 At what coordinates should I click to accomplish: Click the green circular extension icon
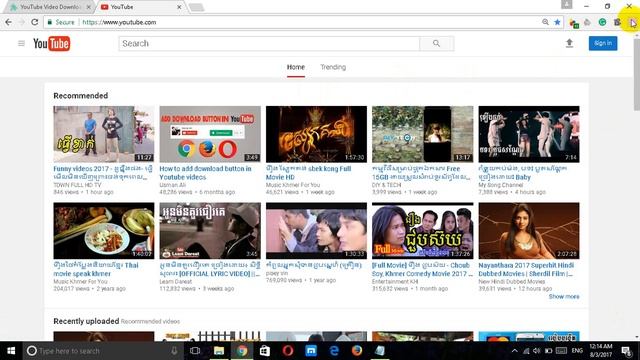[602, 22]
